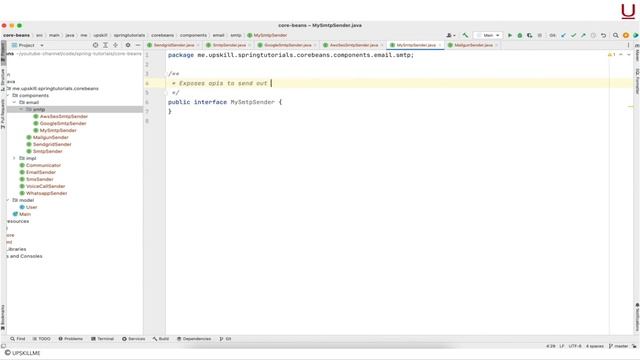Image resolution: width=640 pixels, height=360 pixels.
Task: Rollback changes with the undo arrow icon
Action: tap(603, 36)
